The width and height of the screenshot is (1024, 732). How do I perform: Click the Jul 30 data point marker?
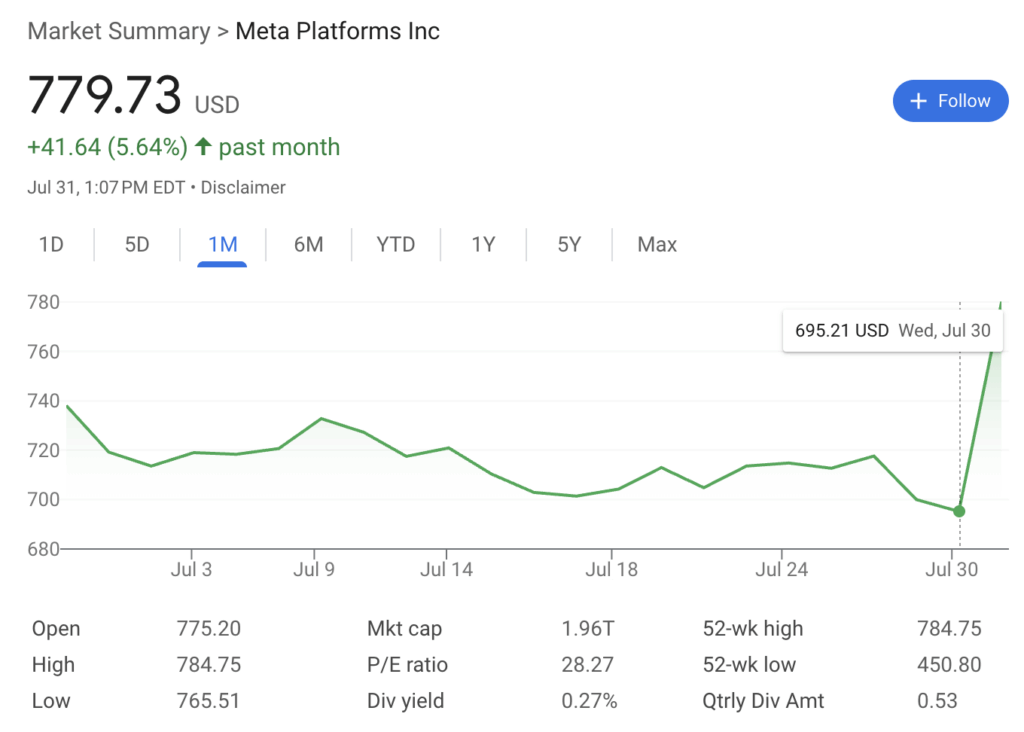click(959, 511)
